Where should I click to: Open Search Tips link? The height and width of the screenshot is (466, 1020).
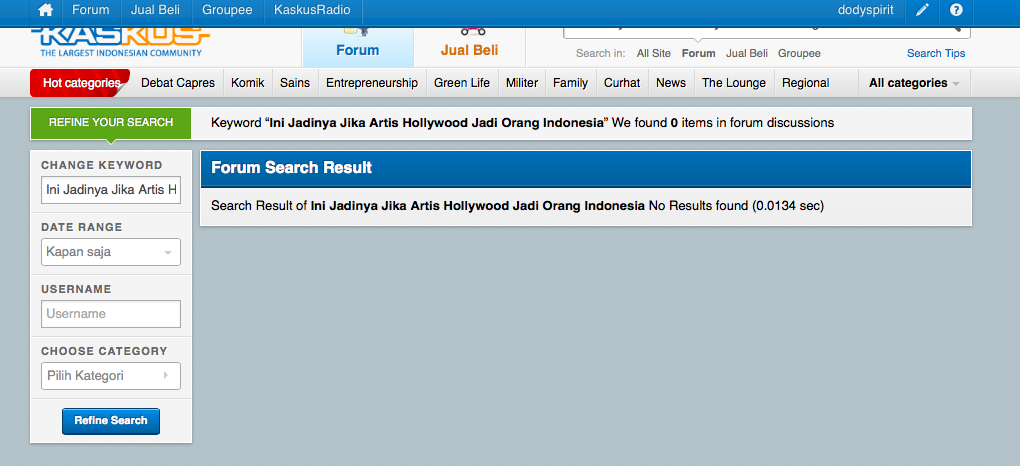click(936, 53)
